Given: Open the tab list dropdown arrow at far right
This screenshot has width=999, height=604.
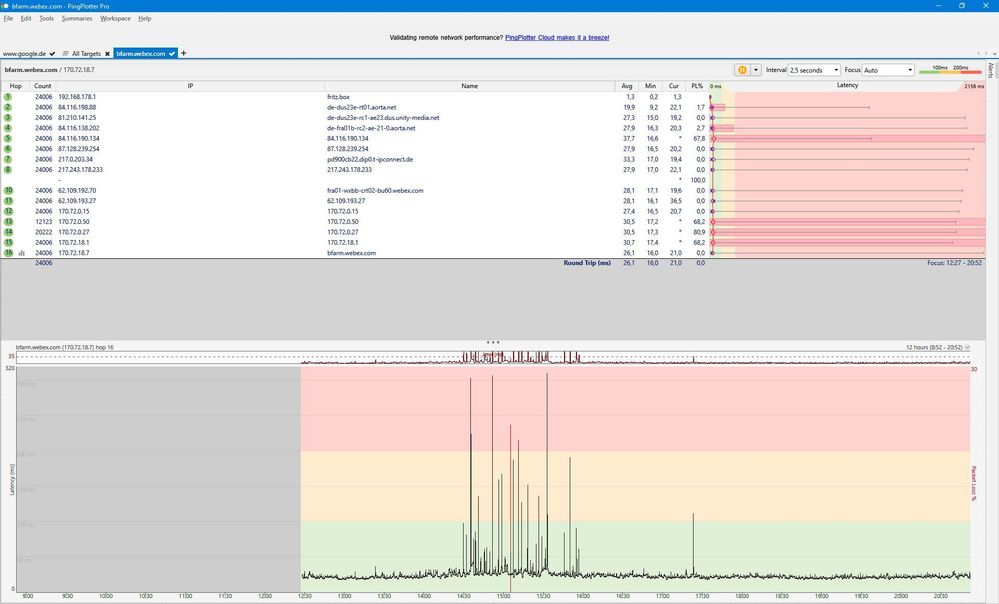Looking at the screenshot, I should pyautogui.click(x=993, y=54).
